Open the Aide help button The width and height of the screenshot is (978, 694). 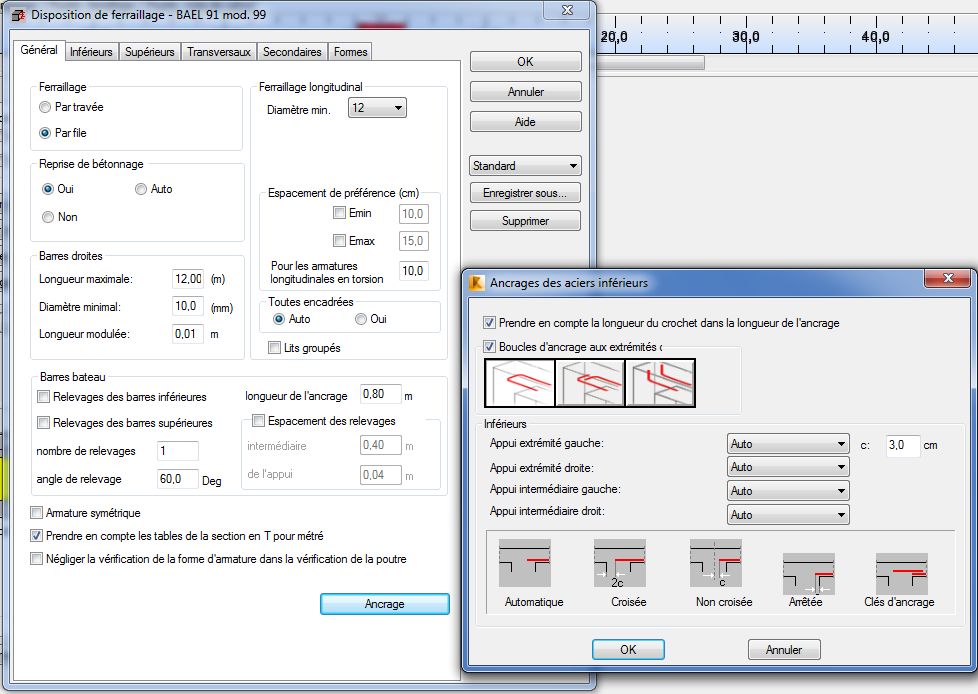pyautogui.click(x=525, y=122)
